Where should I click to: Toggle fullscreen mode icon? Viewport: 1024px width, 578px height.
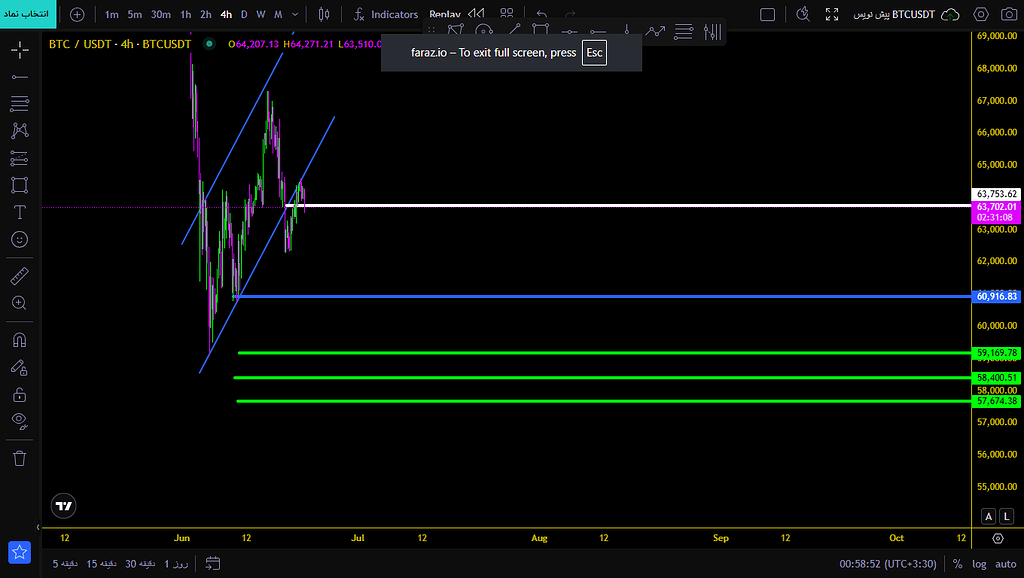[x=832, y=14]
